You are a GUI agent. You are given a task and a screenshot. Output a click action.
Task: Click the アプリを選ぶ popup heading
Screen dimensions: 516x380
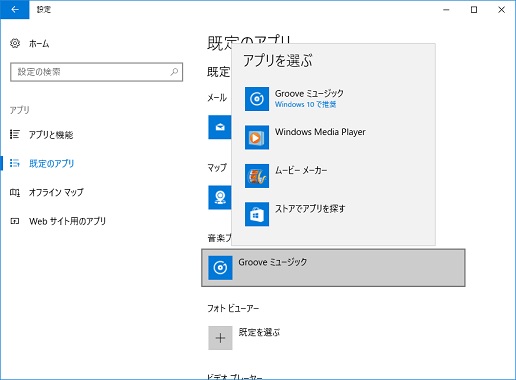coord(278,61)
